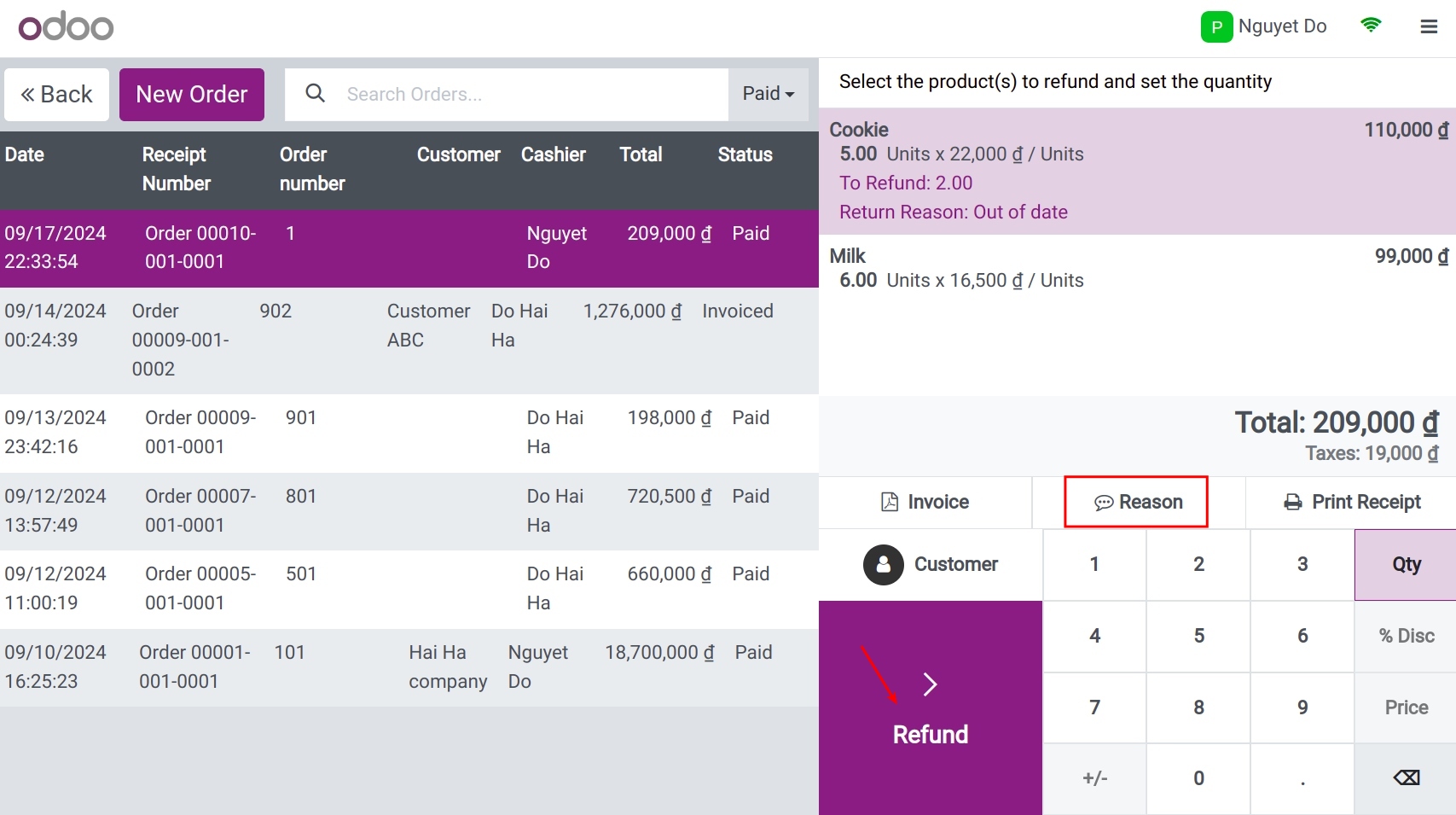Tap numpad key 1
Viewport: 1456px width, 815px height.
click(1094, 565)
